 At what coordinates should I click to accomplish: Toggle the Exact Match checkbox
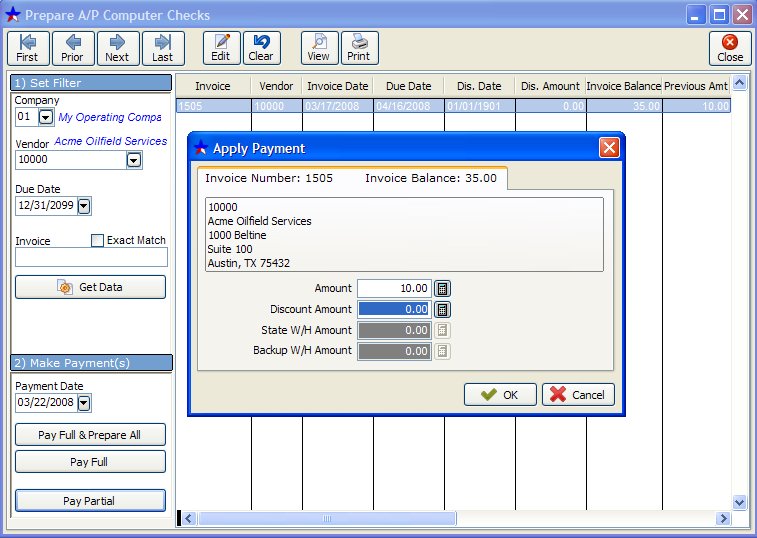97,240
